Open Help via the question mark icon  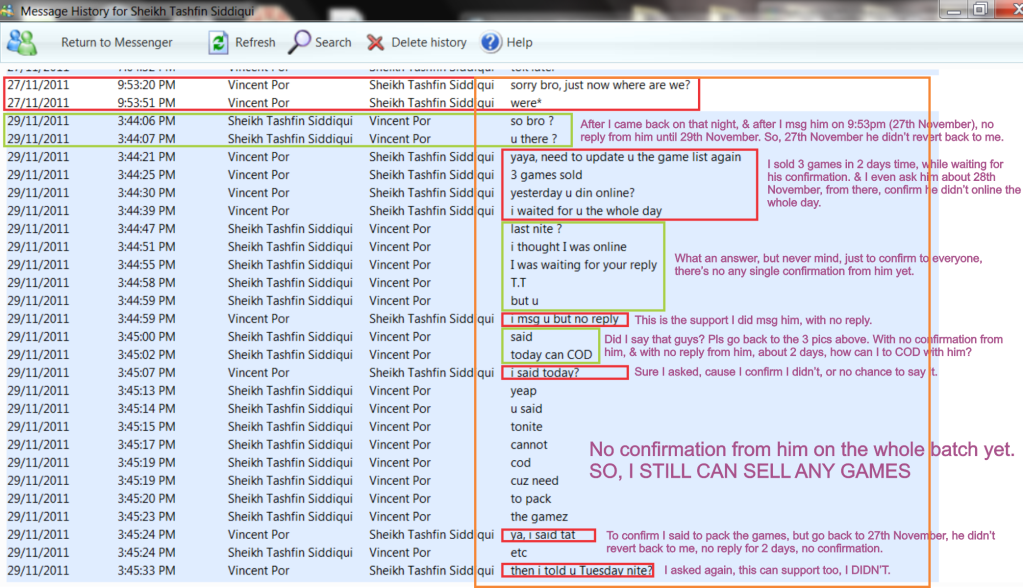pos(491,42)
